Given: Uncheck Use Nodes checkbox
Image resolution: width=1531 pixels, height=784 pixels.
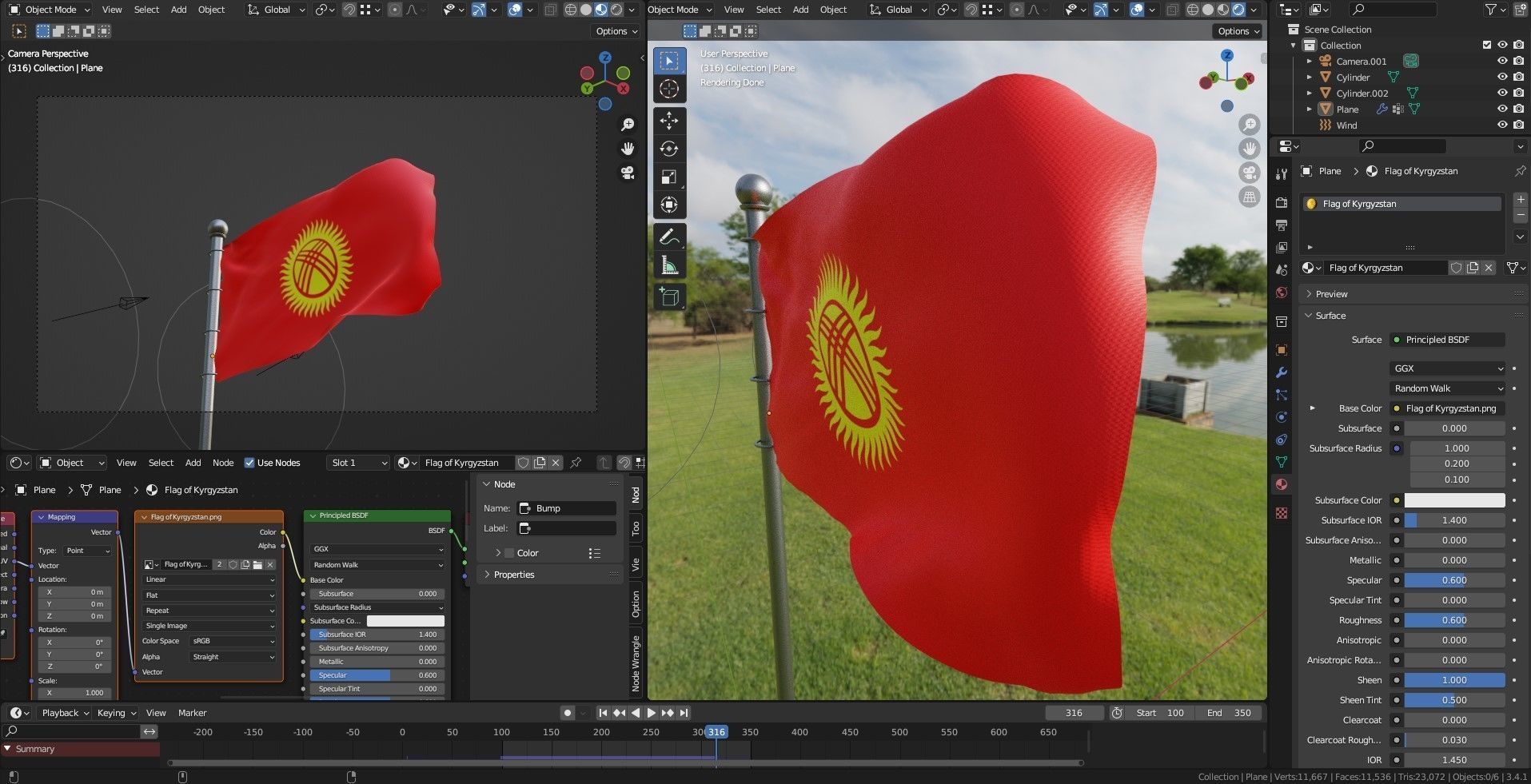Looking at the screenshot, I should point(249,463).
